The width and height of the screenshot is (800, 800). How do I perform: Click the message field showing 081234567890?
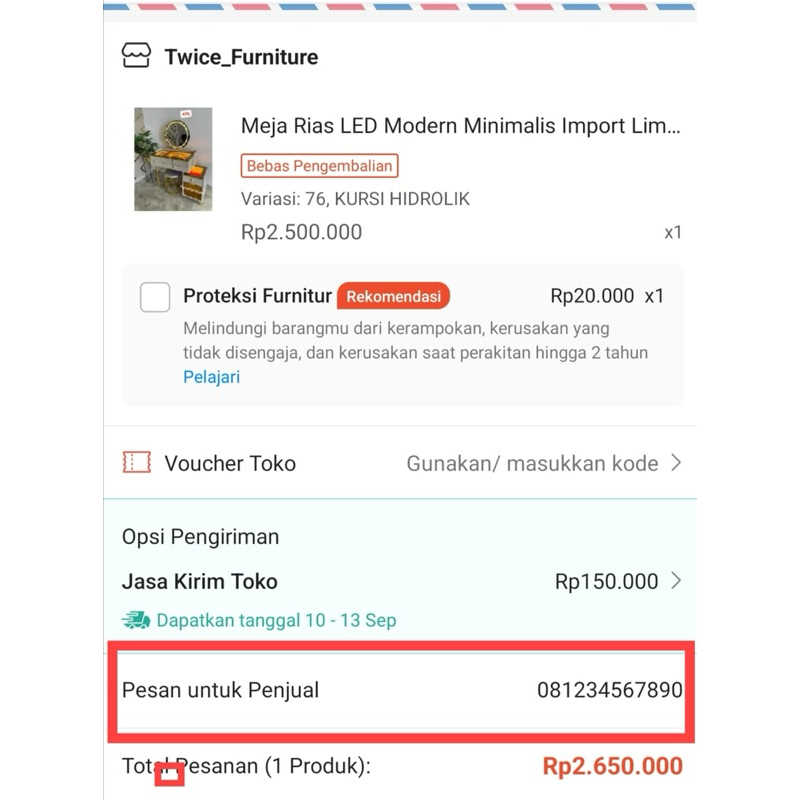(609, 690)
